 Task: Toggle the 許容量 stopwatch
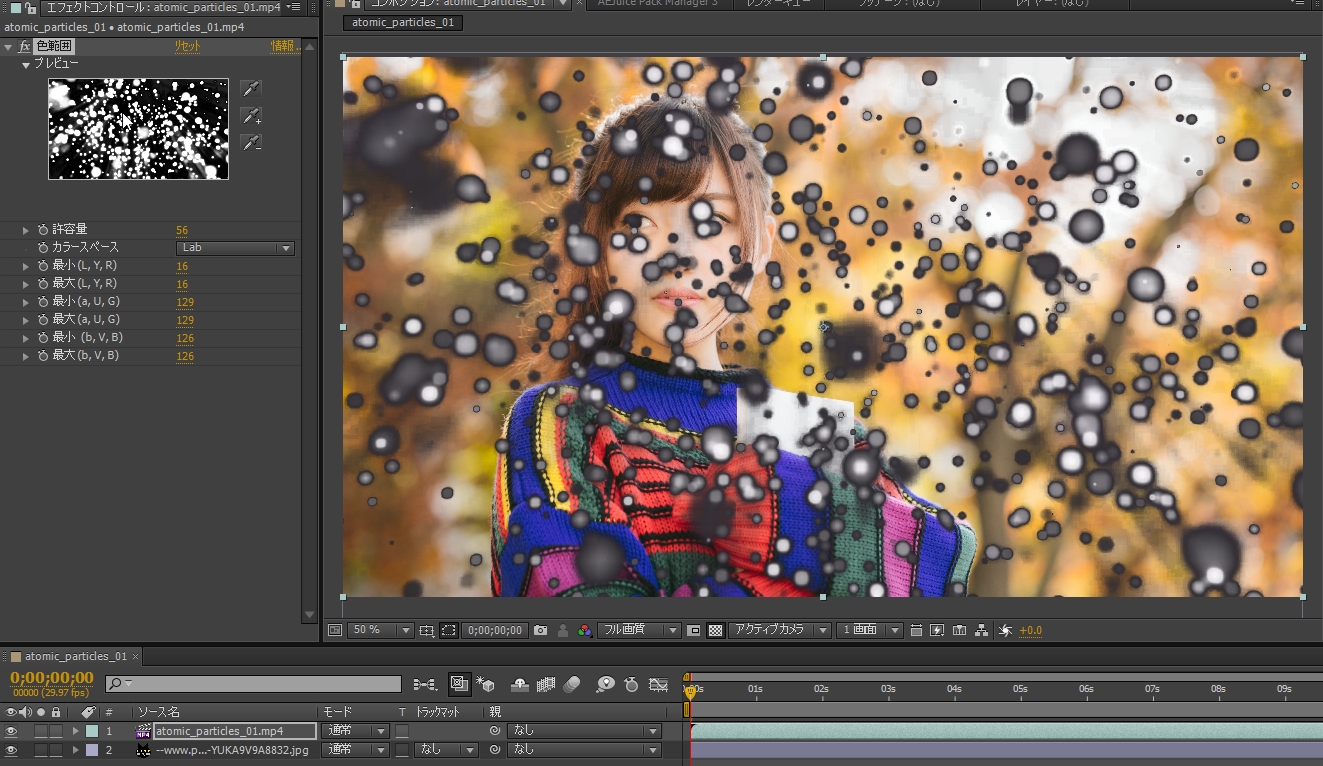[43, 230]
